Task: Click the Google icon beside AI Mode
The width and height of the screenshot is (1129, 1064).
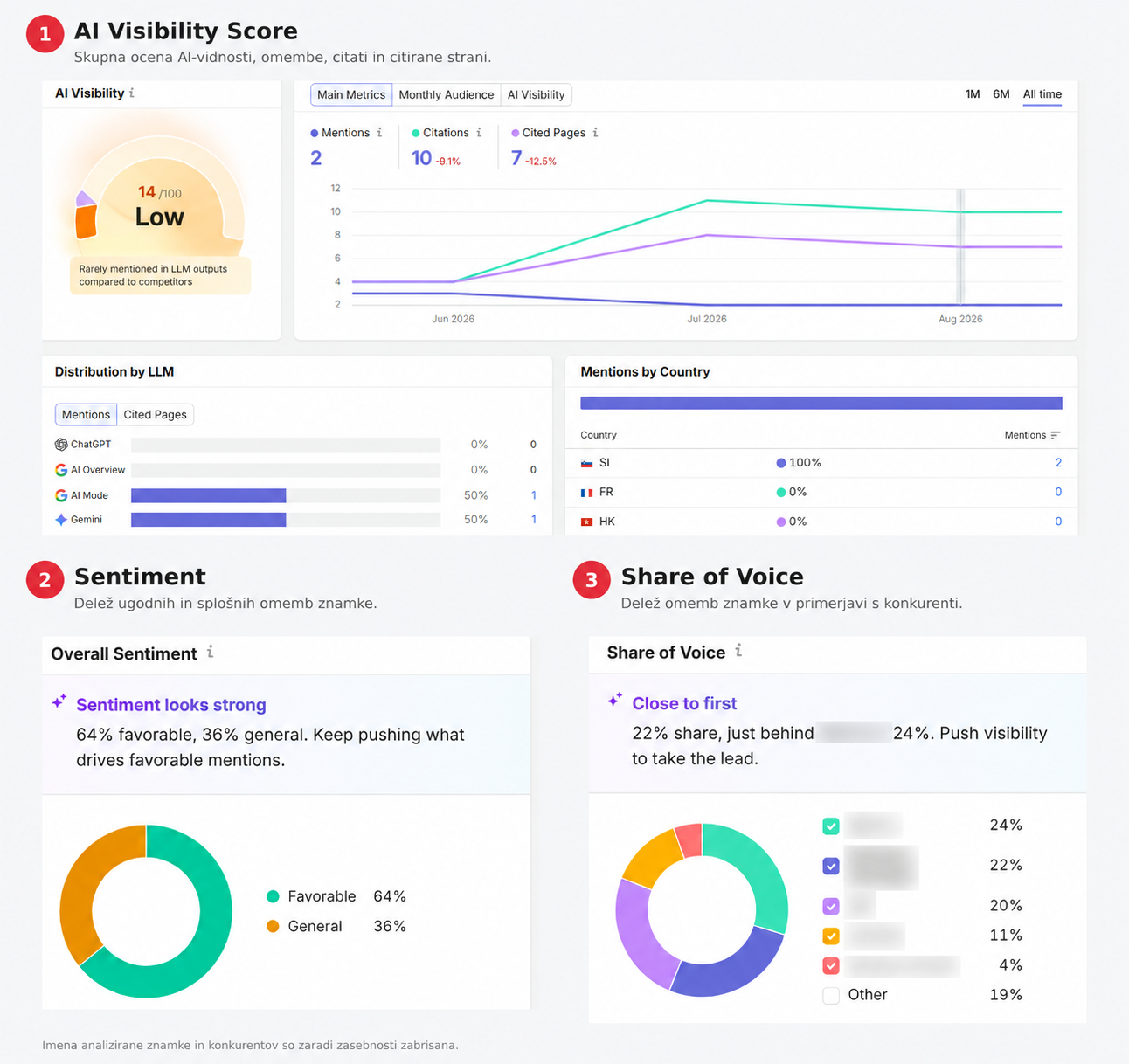Action: [x=61, y=495]
